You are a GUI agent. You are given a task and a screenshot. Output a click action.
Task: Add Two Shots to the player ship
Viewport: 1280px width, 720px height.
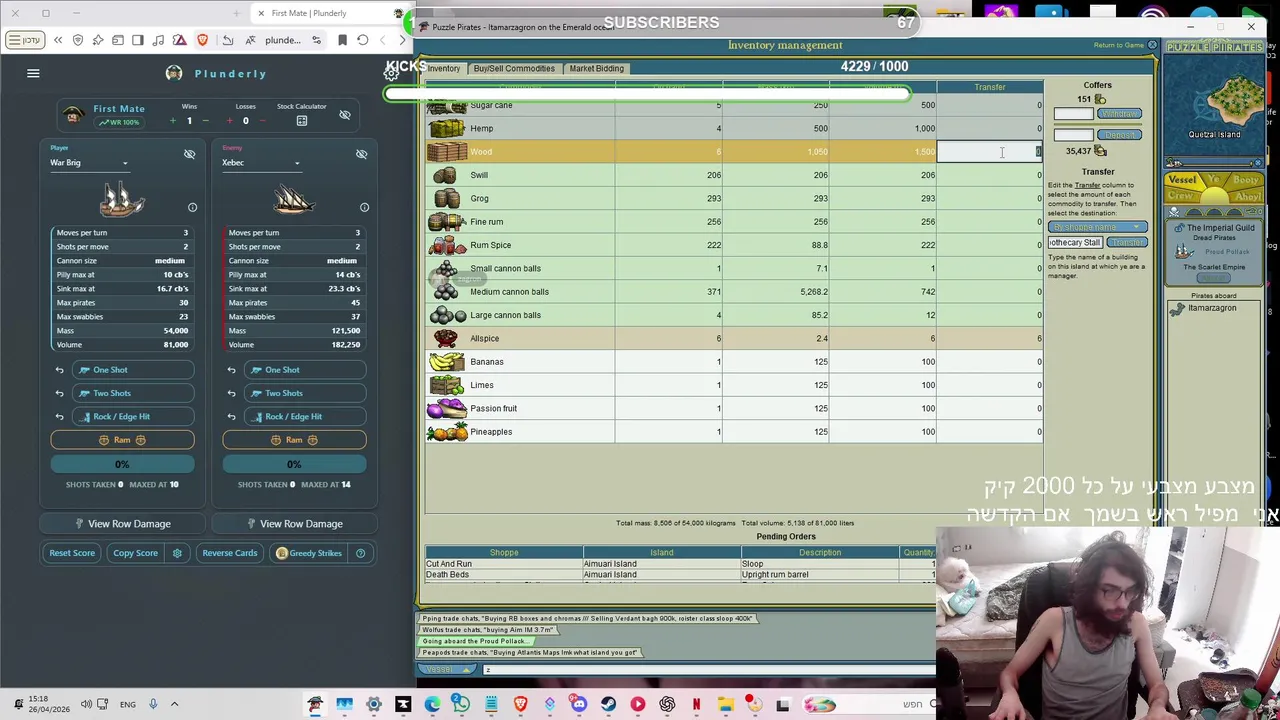(133, 393)
